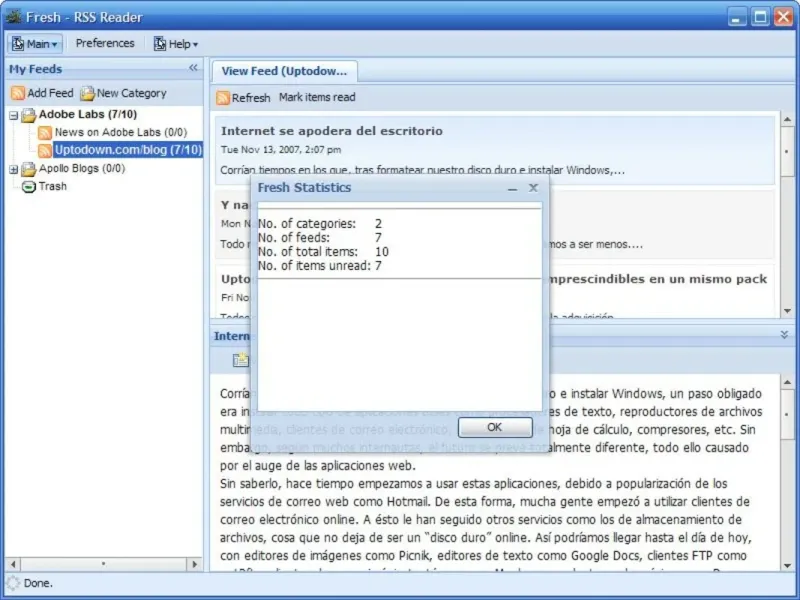Select Uptodown.com/blog (7/10) feed

[128, 150]
